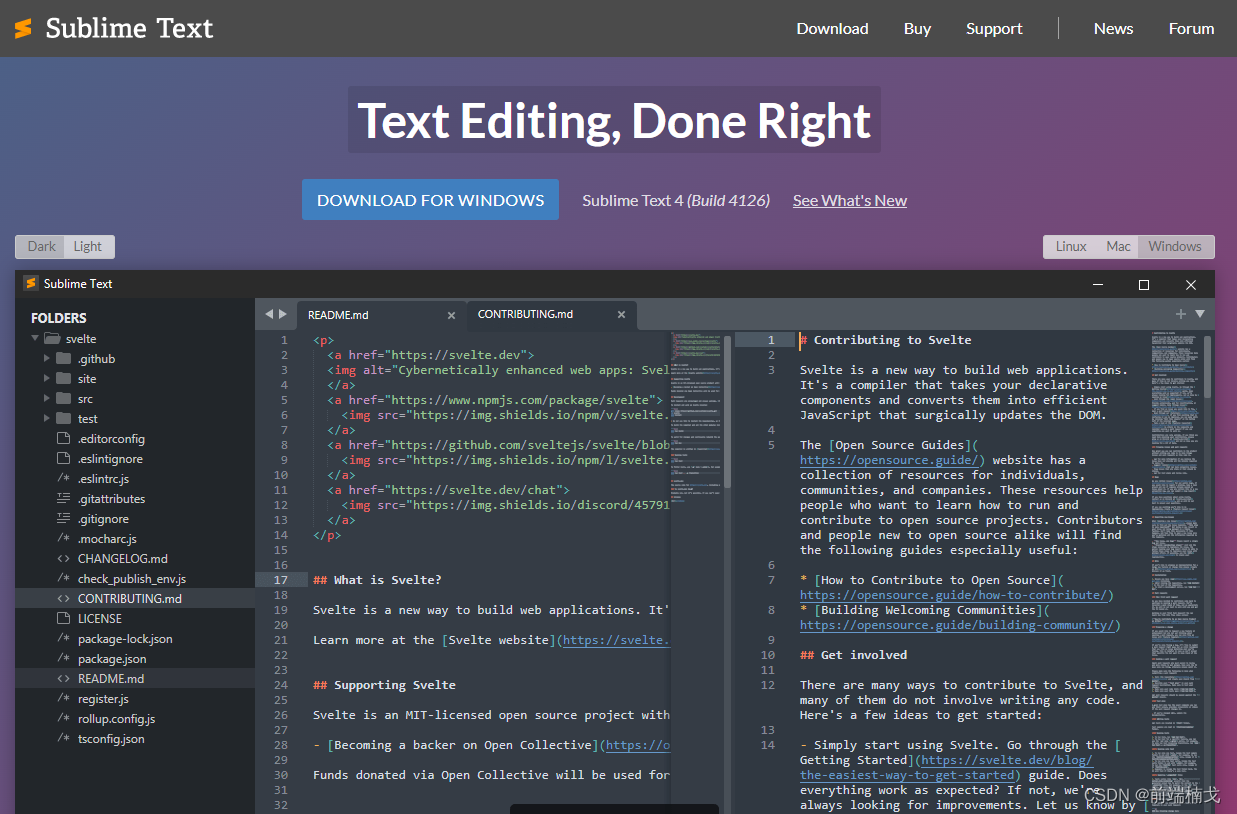The width and height of the screenshot is (1237, 814).
Task: Switch to the CONTRIBUTING.md tab
Action: coord(551,314)
